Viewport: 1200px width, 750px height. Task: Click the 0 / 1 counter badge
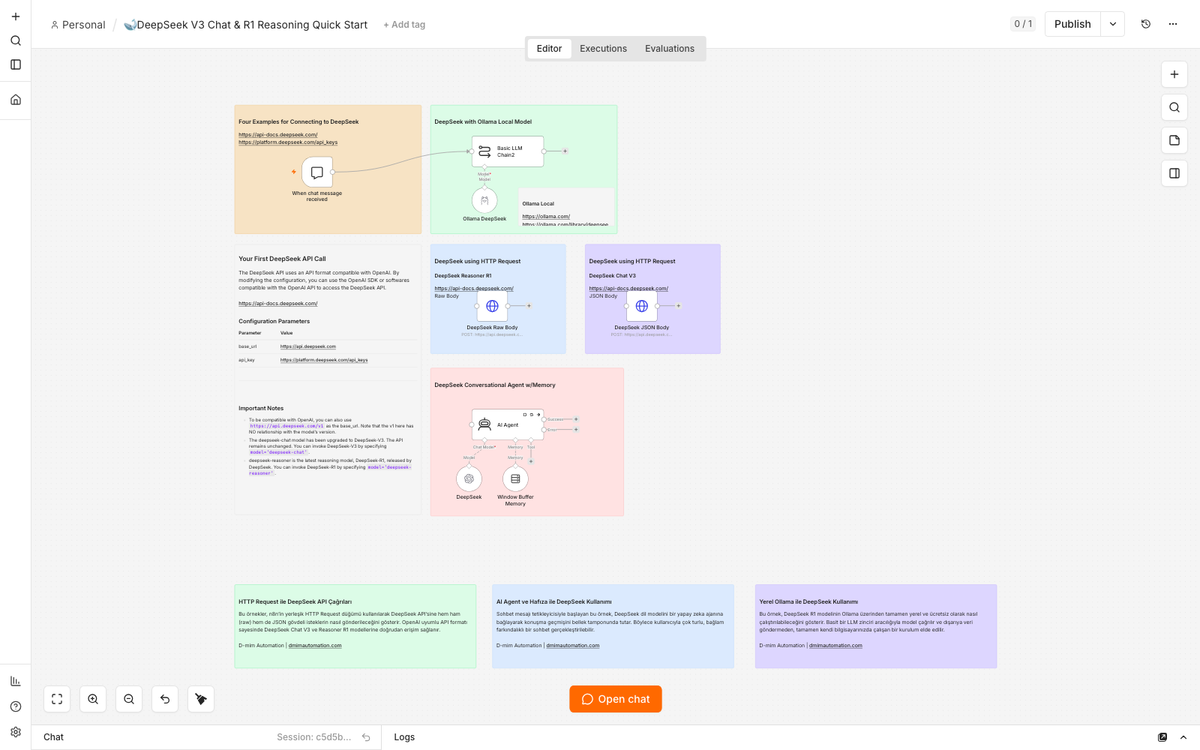pyautogui.click(x=1023, y=24)
